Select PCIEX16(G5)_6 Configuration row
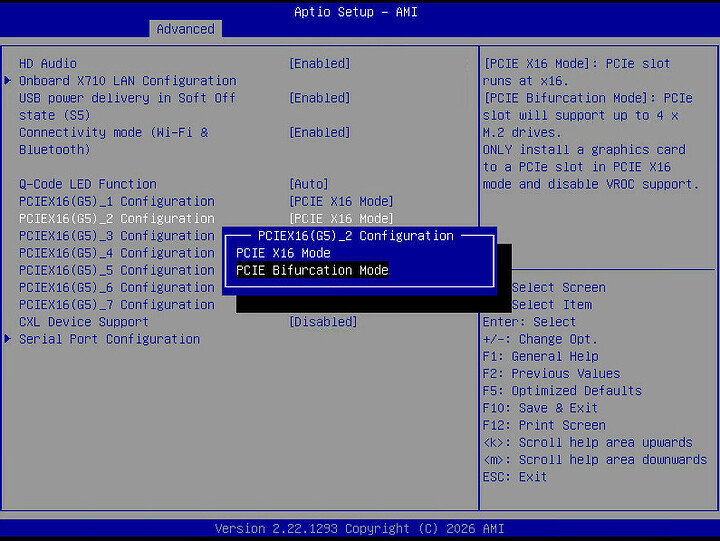Image resolution: width=720 pixels, height=541 pixels. point(117,287)
